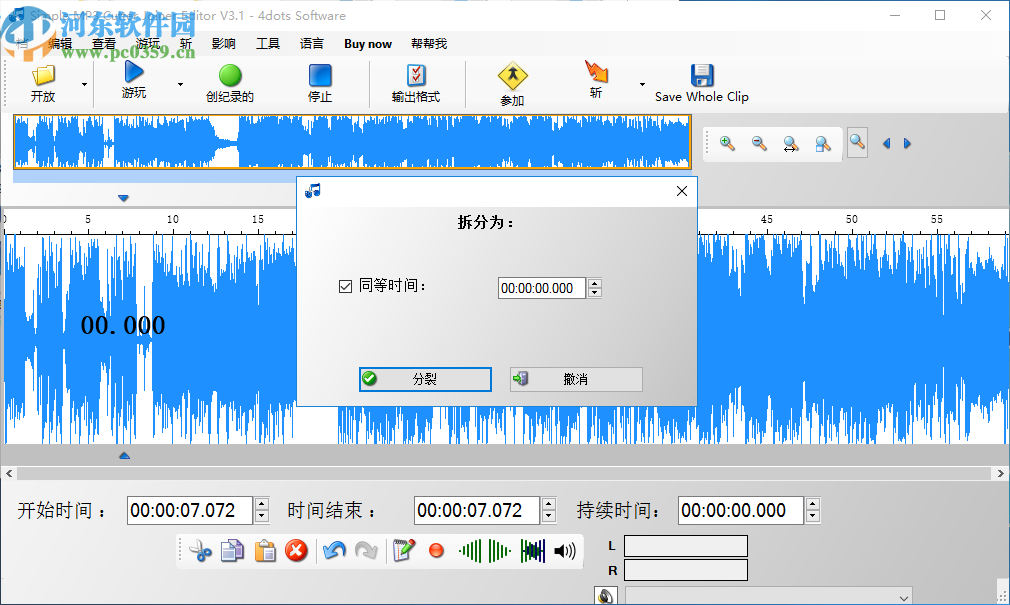
Task: Click the Undo arrow icon
Action: 335,550
